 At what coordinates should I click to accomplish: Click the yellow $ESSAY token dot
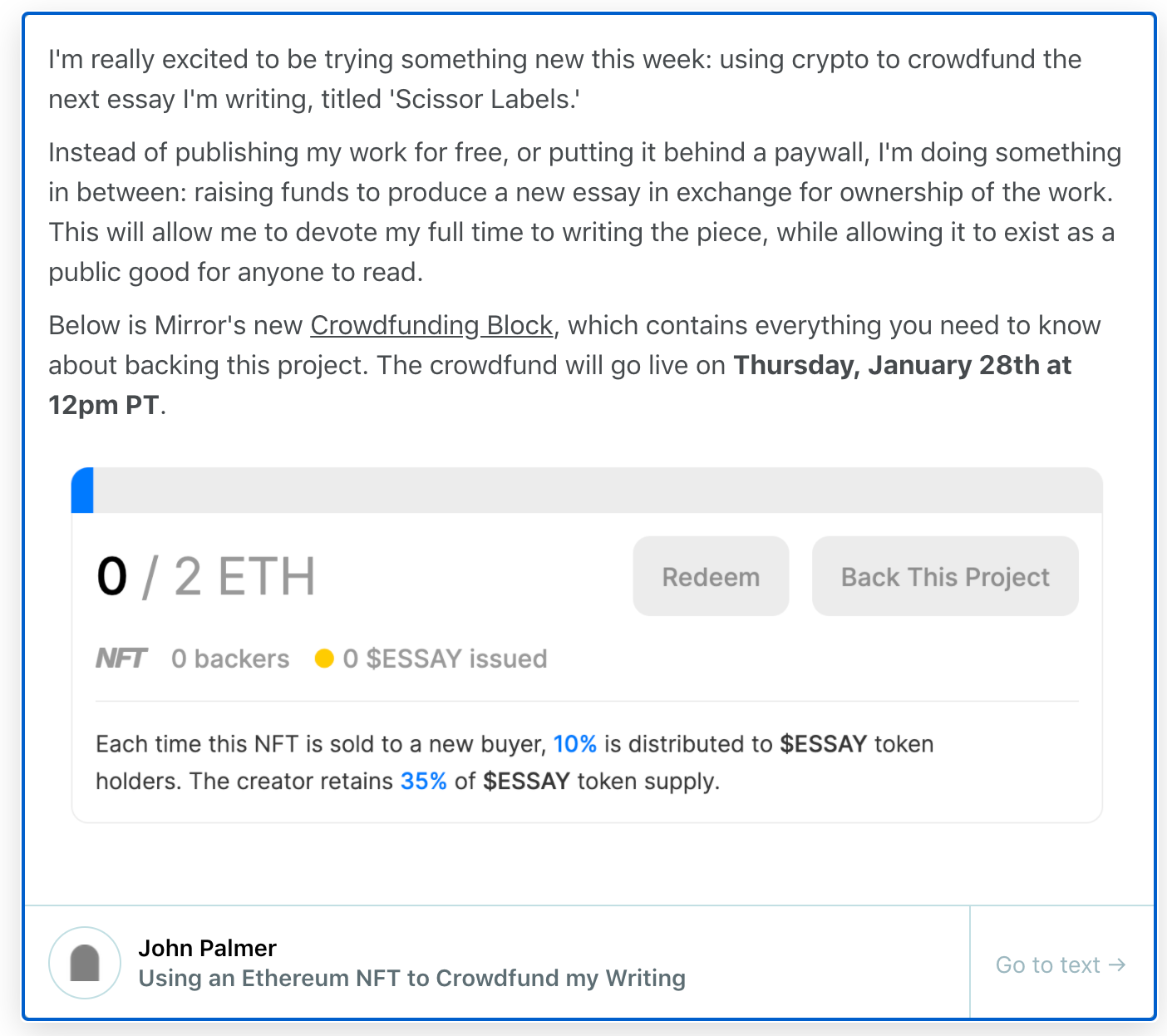coord(324,659)
